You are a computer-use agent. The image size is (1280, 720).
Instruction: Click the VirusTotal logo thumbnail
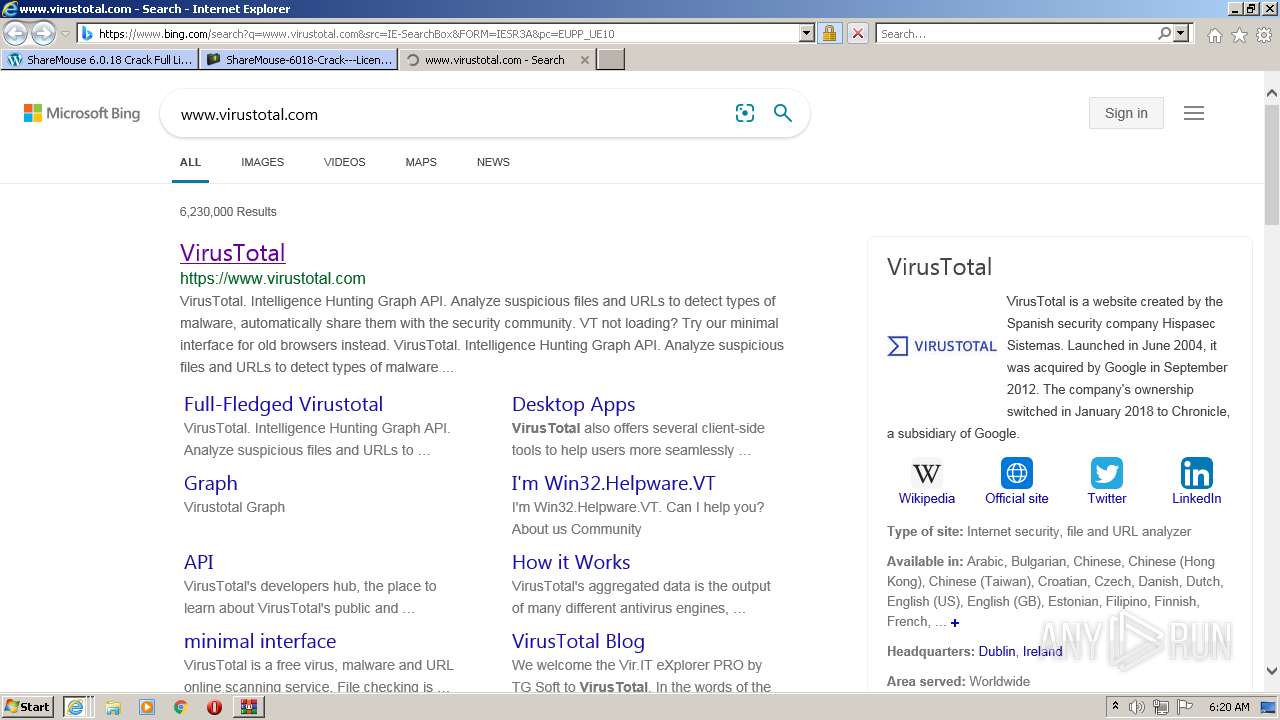click(942, 346)
